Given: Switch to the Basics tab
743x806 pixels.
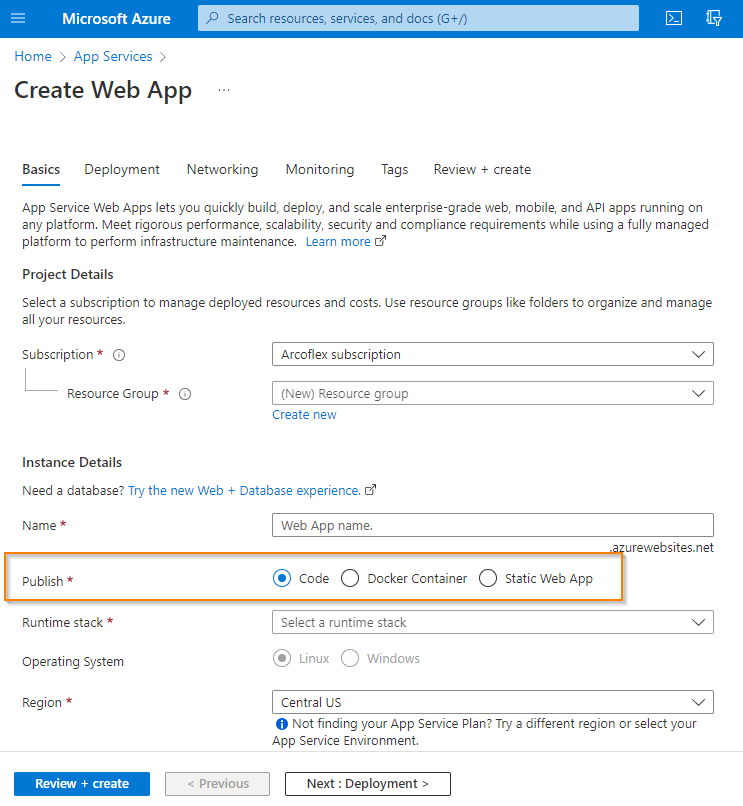Looking at the screenshot, I should (x=41, y=170).
